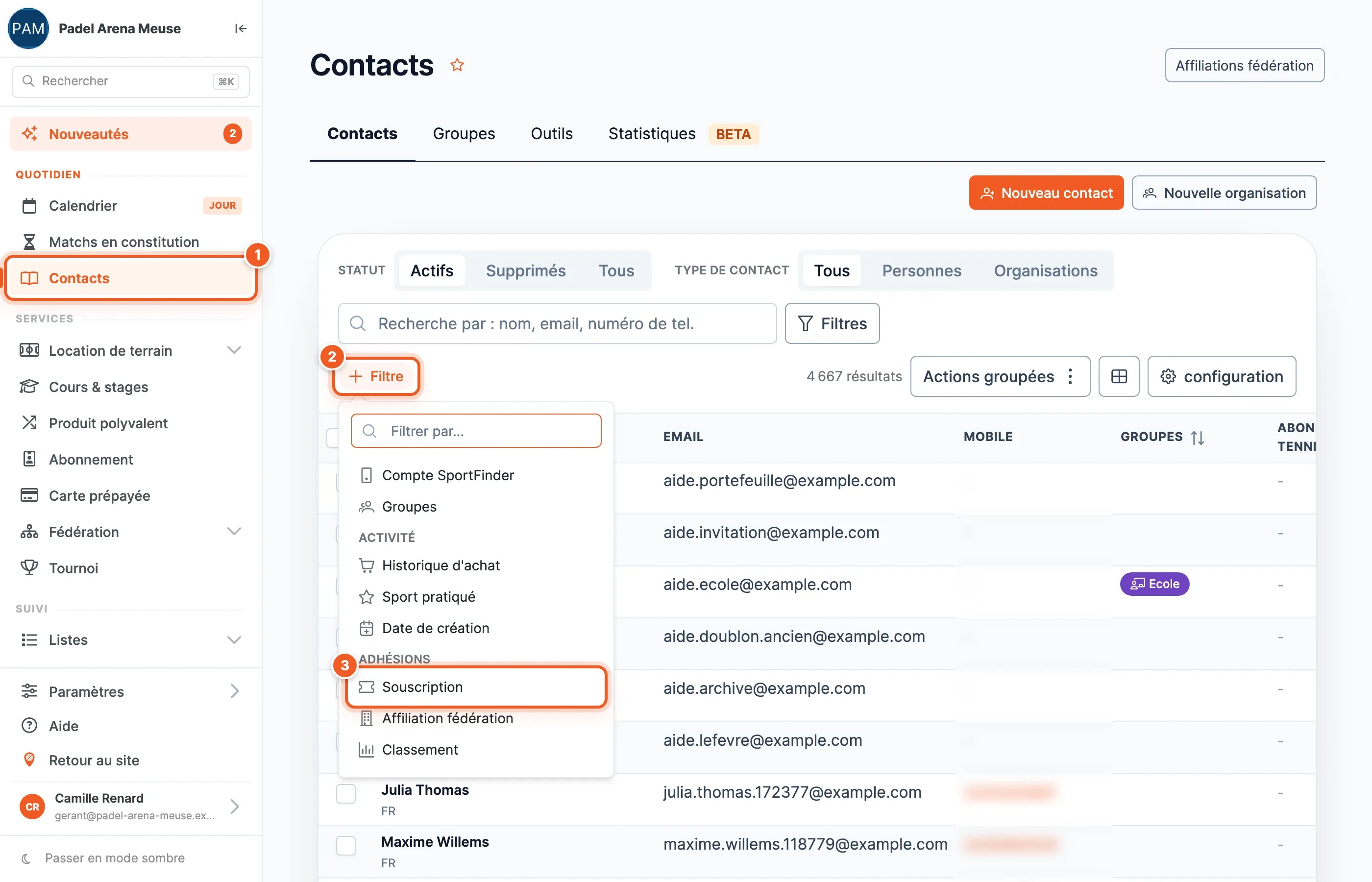1372x882 pixels.
Task: Open Camille Renard account menu
Action: click(131, 807)
